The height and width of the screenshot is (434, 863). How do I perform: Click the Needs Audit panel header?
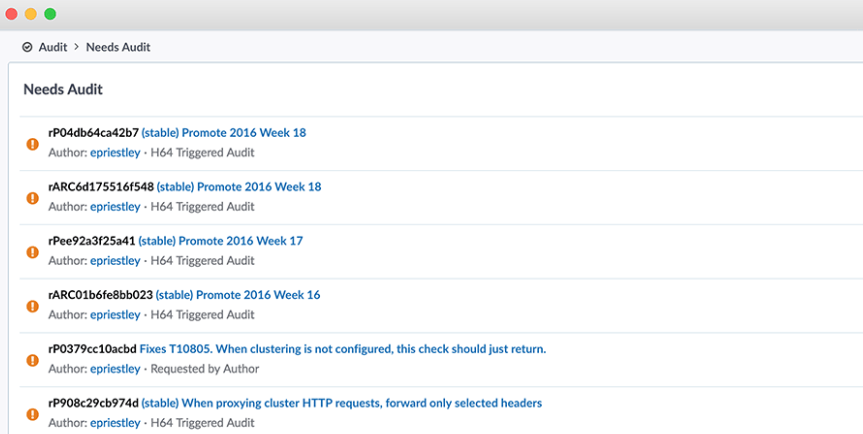coord(63,89)
